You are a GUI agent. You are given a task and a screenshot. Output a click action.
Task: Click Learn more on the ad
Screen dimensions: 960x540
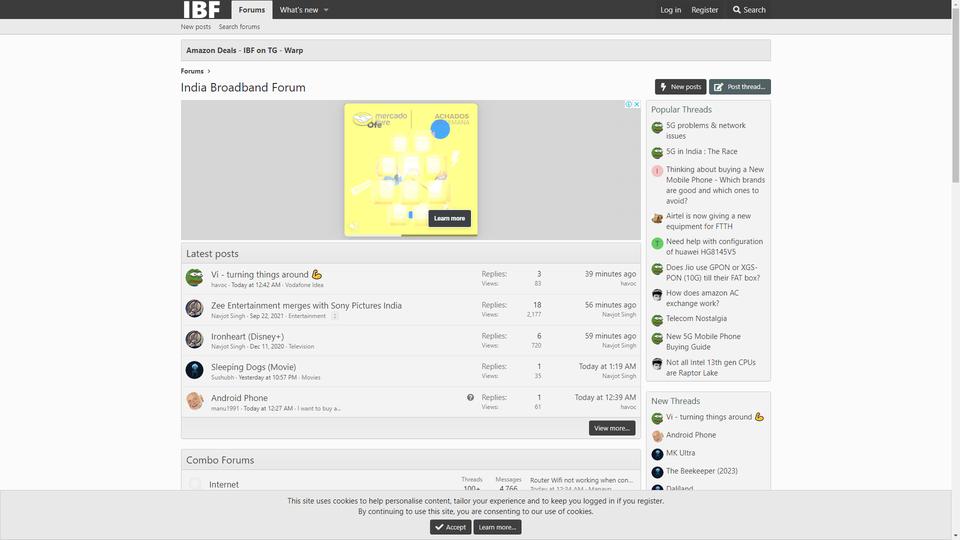point(449,219)
